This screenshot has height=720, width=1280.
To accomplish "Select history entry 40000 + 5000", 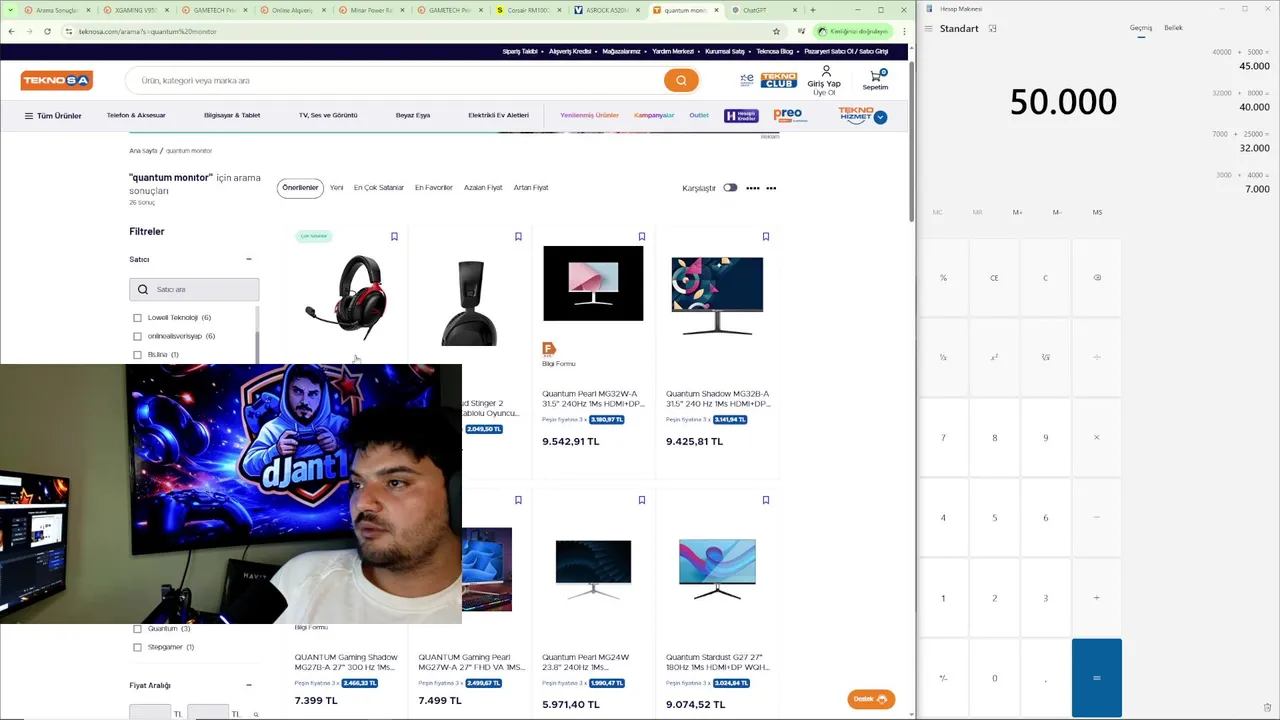I will [1240, 59].
